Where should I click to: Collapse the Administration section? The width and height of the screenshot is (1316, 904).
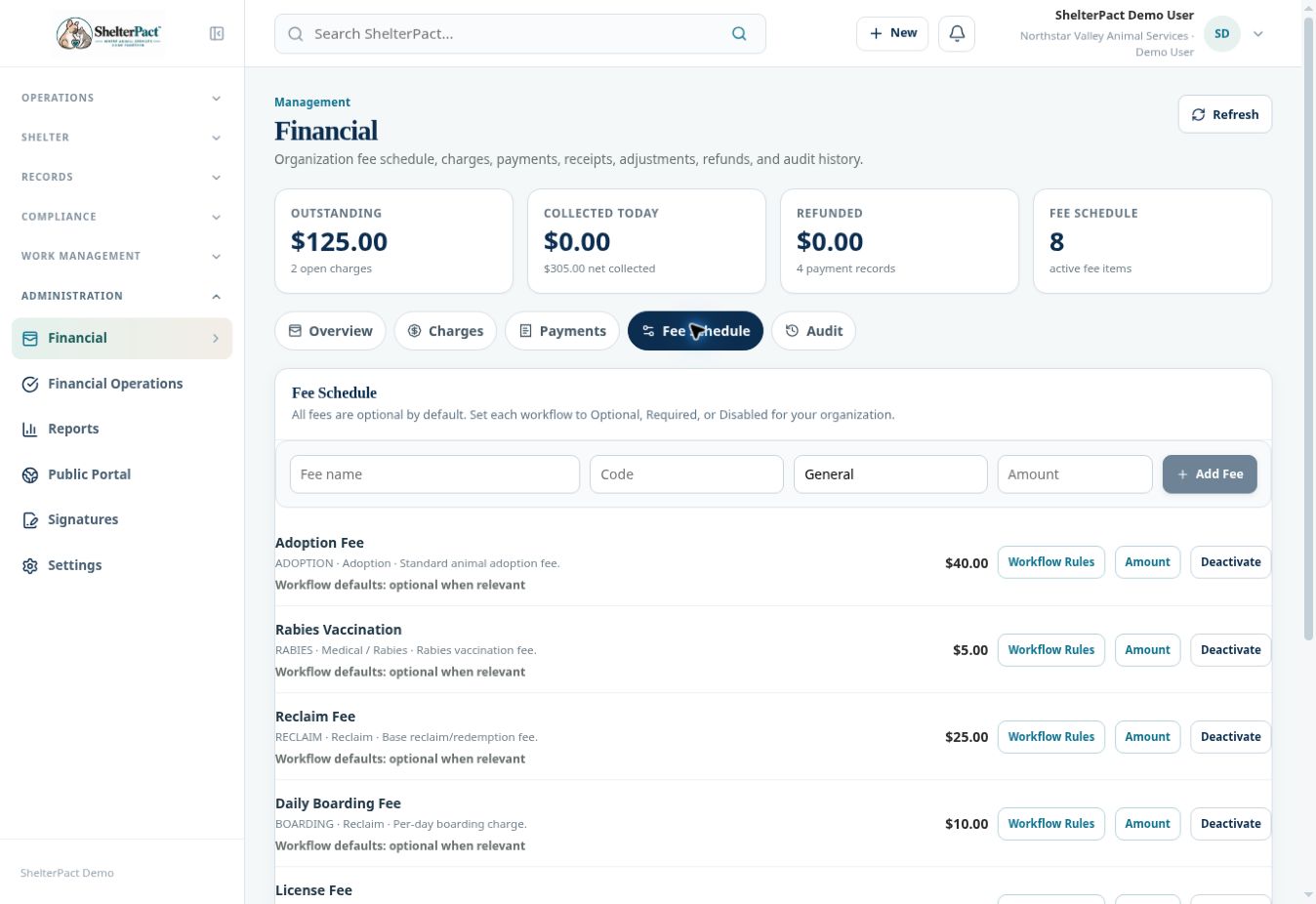[122, 296]
